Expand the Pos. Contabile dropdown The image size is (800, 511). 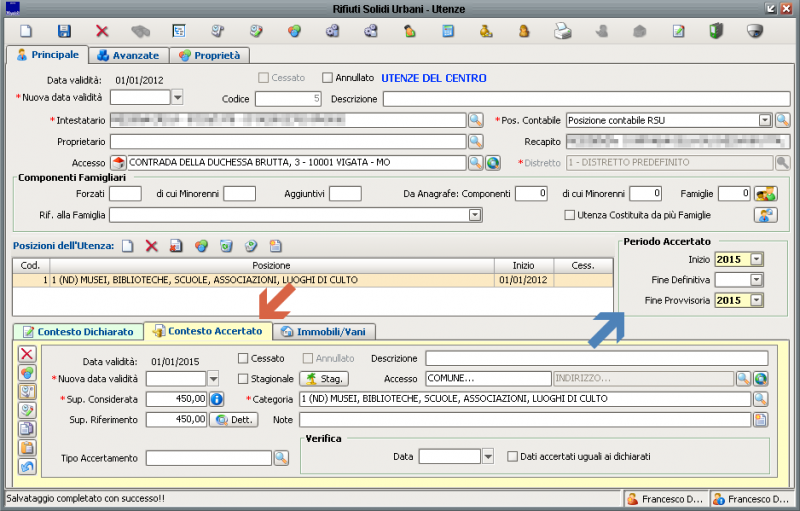coord(764,120)
